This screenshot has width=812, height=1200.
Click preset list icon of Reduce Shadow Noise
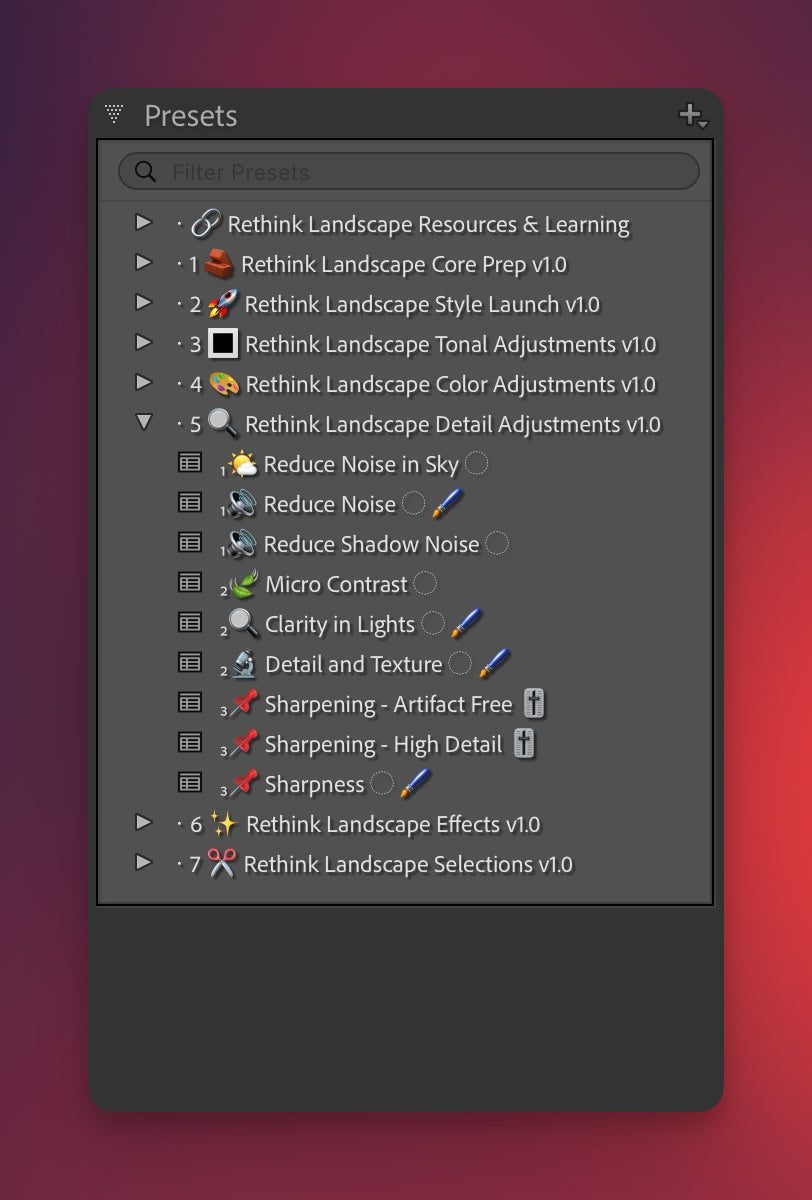pyautogui.click(x=190, y=542)
